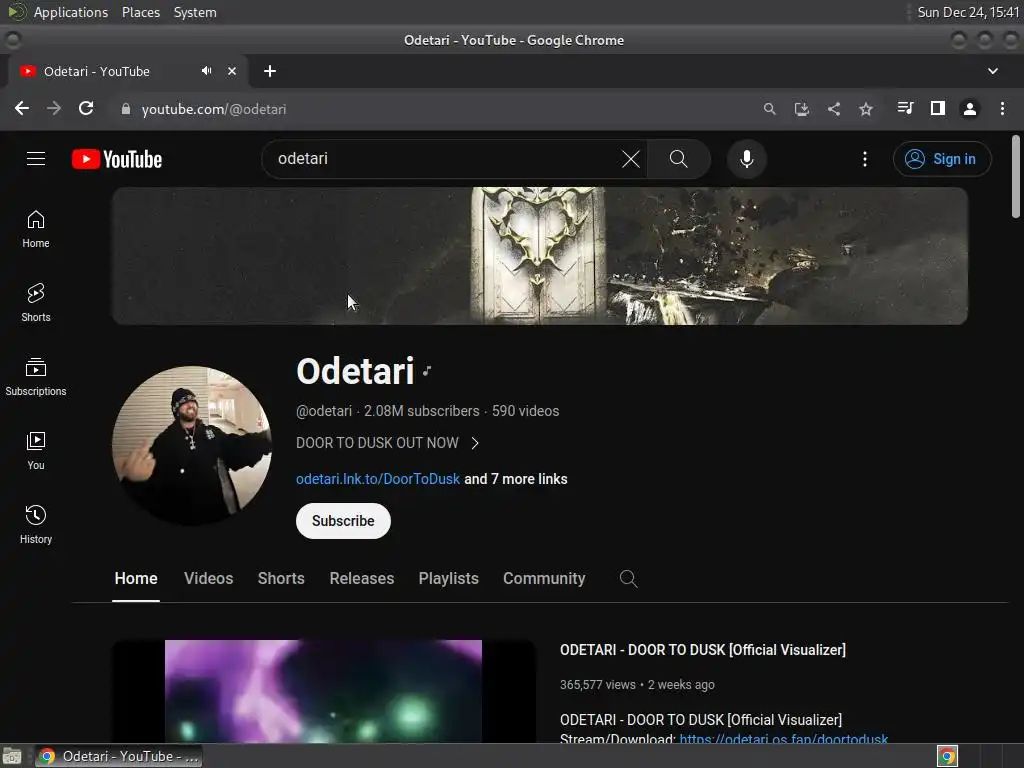Click the show desktop icon in taskbar
The width and height of the screenshot is (1024, 768).
pyautogui.click(x=12, y=756)
